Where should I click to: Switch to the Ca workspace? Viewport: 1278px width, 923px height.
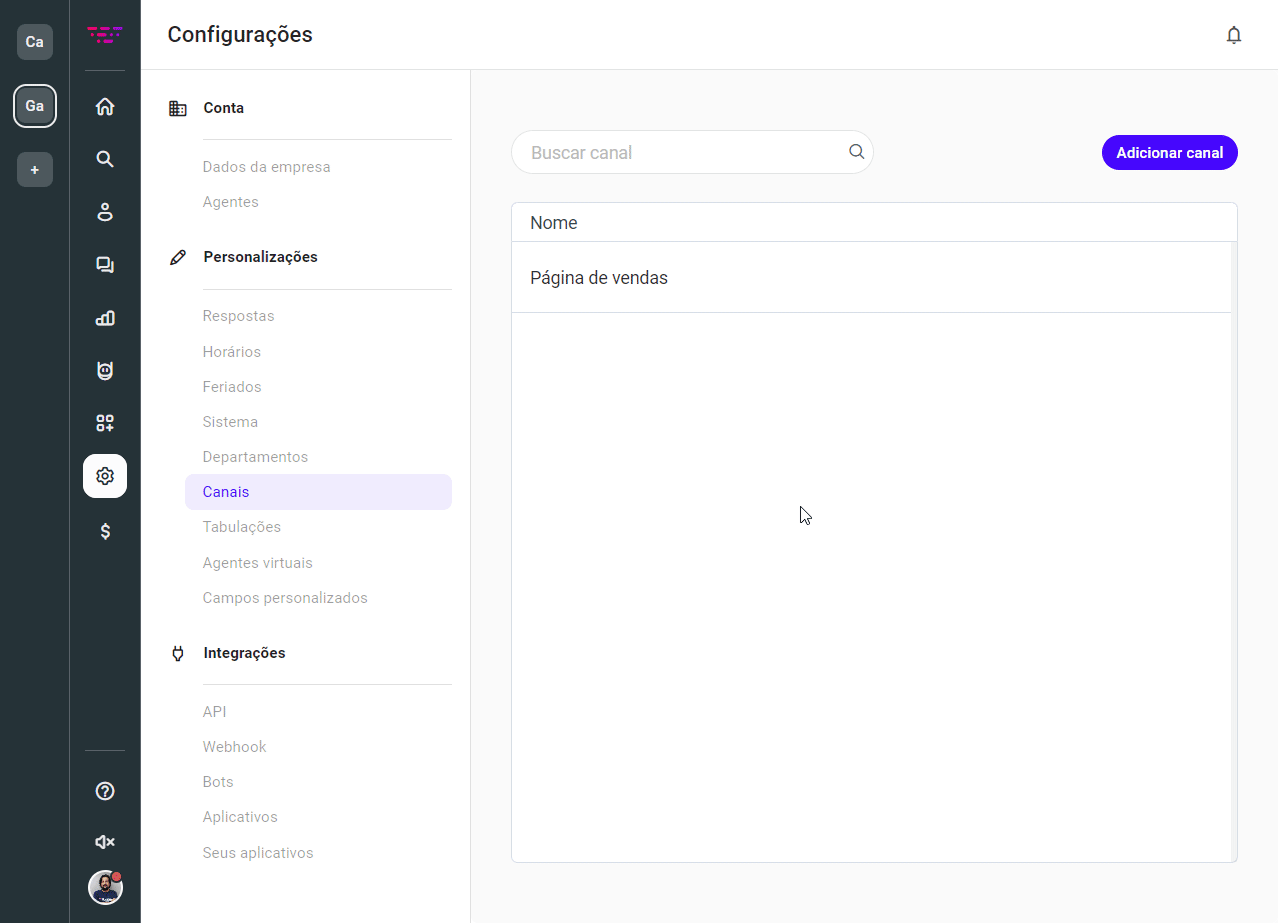point(35,42)
